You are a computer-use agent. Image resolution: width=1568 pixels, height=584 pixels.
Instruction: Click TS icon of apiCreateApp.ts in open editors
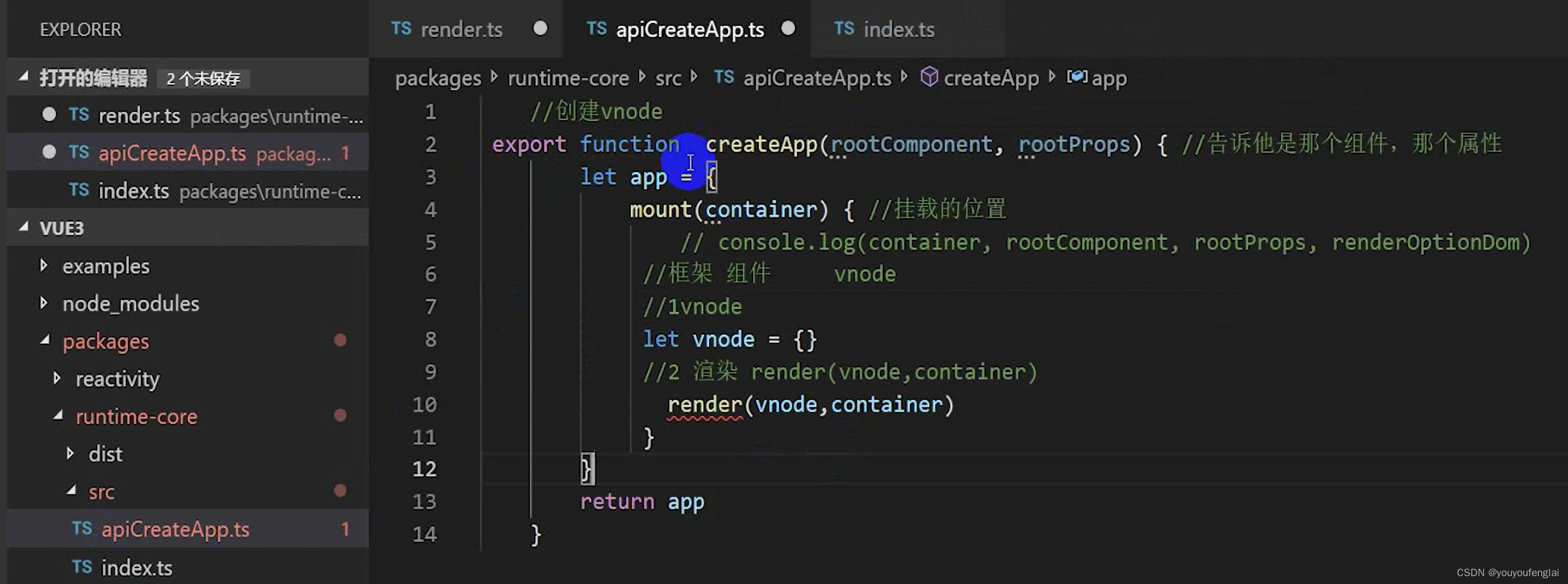point(78,151)
